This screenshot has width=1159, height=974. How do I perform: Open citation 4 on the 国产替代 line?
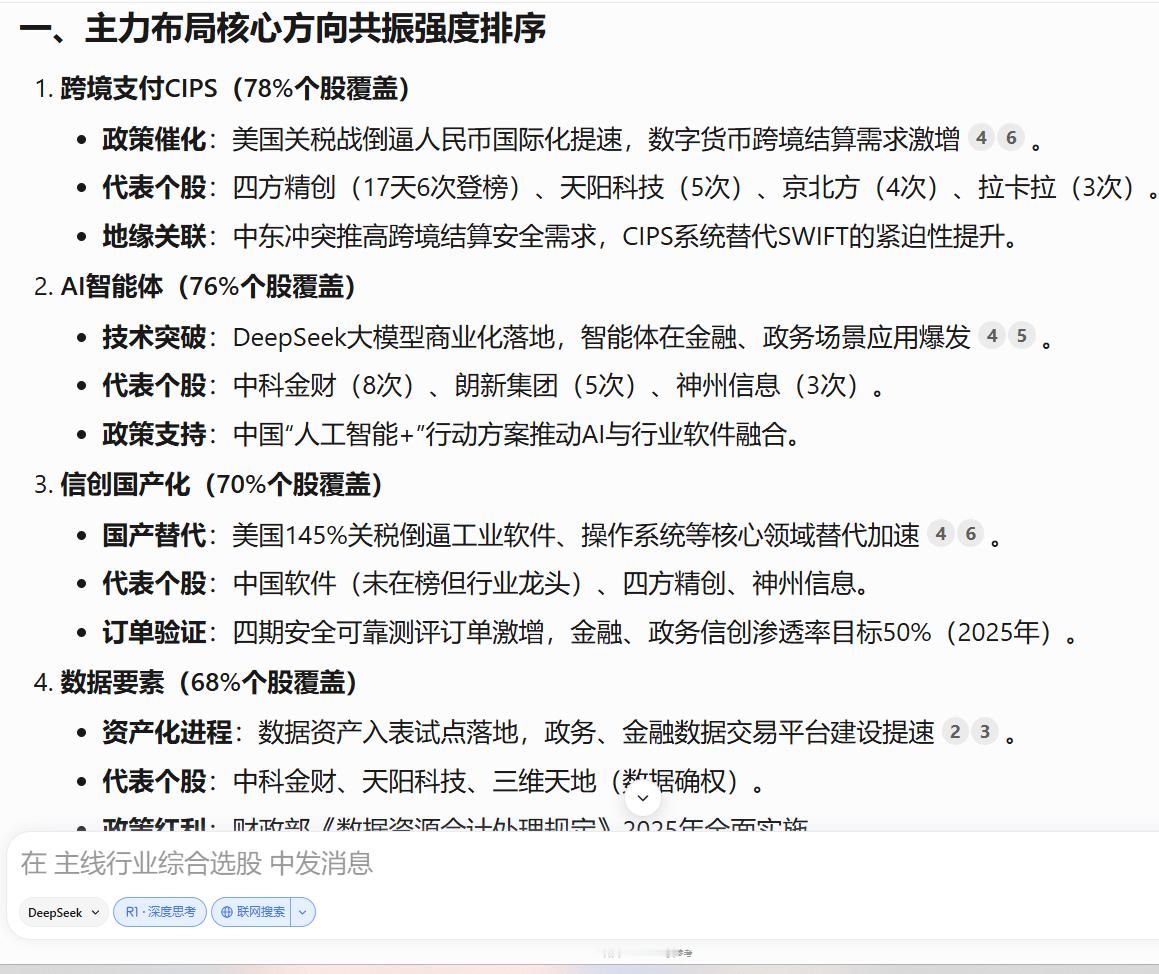click(940, 534)
